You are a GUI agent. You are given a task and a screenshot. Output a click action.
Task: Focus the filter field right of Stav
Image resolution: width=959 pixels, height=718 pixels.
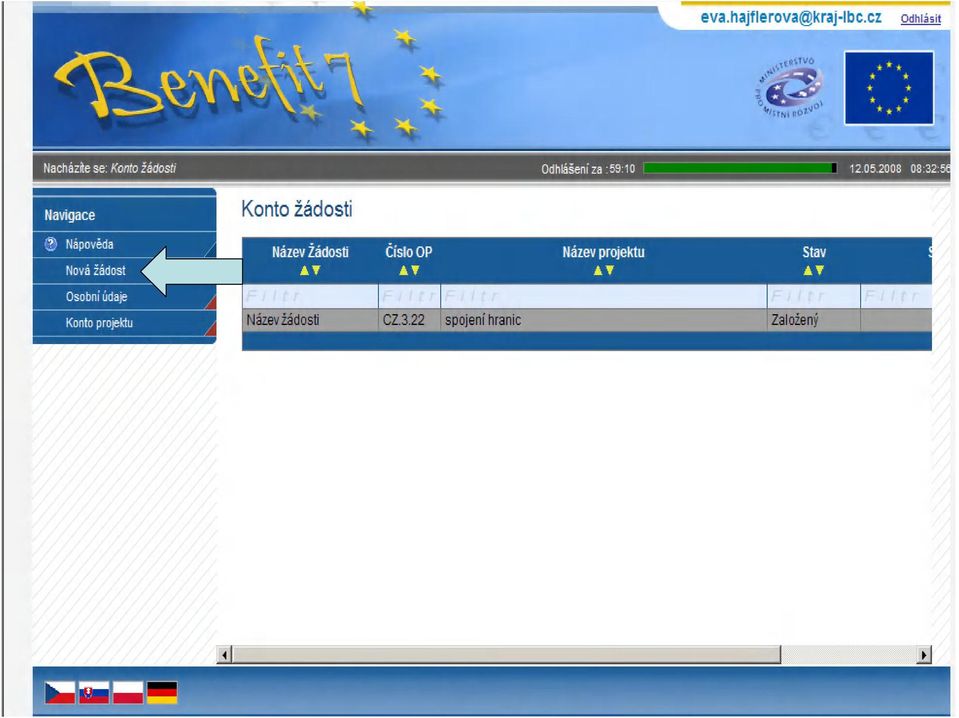(896, 297)
